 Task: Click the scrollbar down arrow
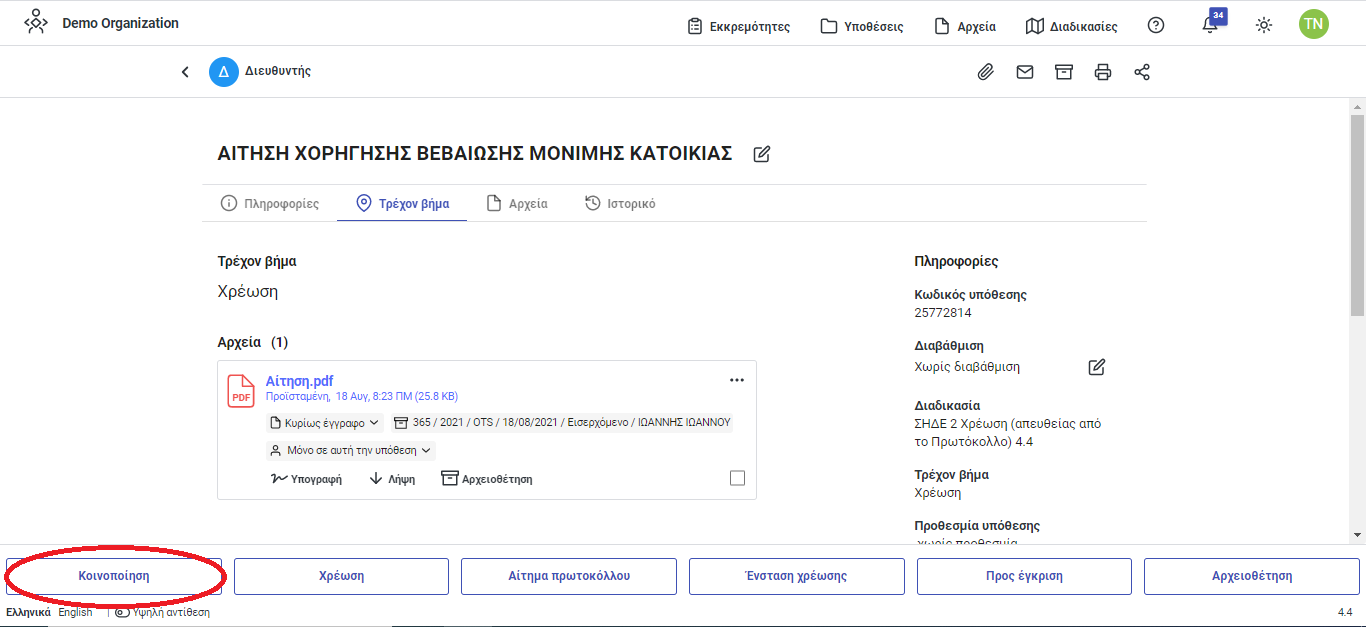[x=1357, y=535]
